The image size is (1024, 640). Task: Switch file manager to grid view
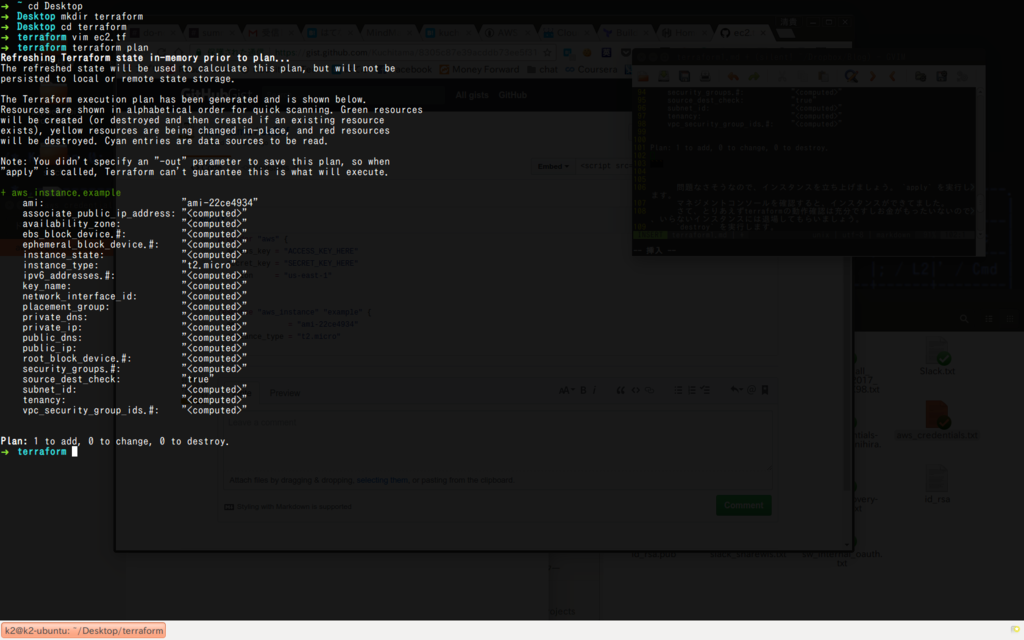coord(1011,319)
